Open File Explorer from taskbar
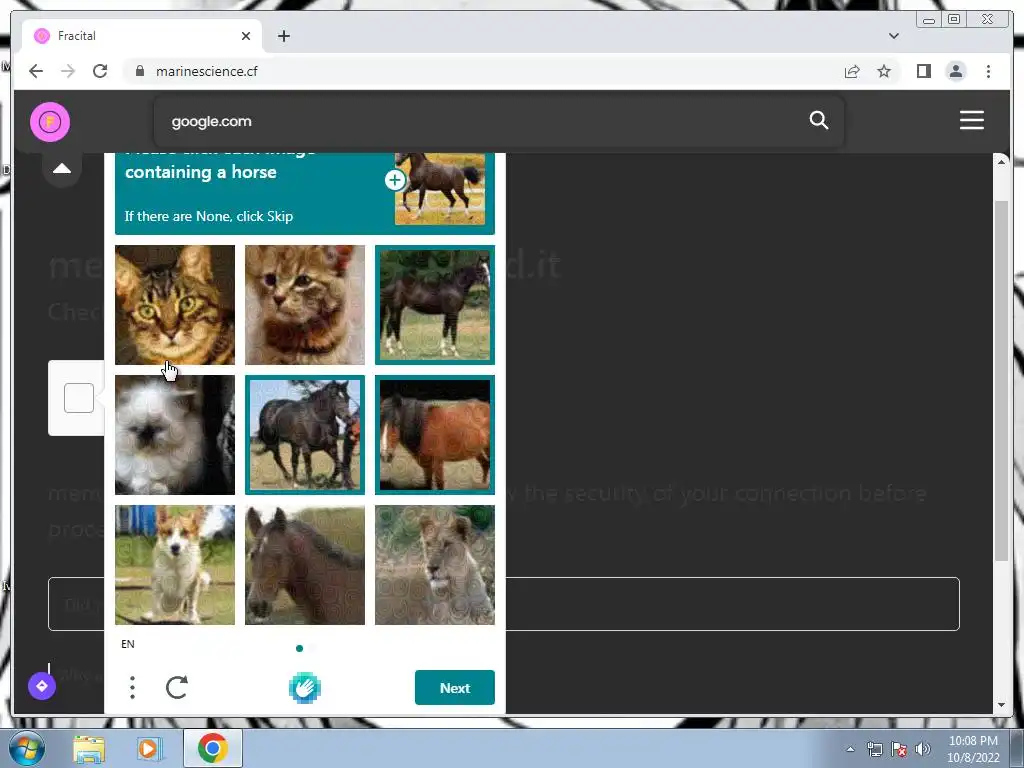 (89, 749)
